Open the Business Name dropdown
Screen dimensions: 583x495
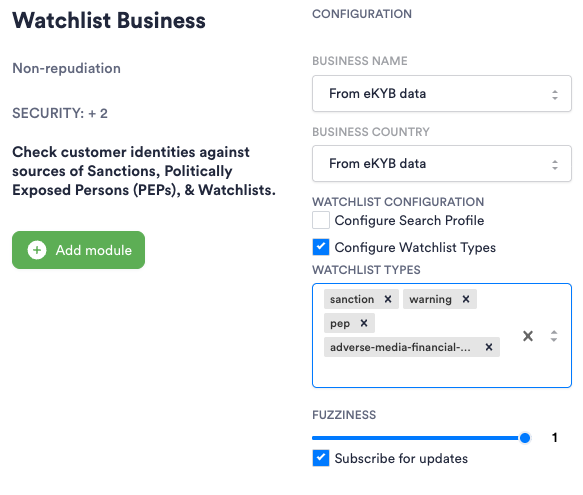tap(442, 93)
